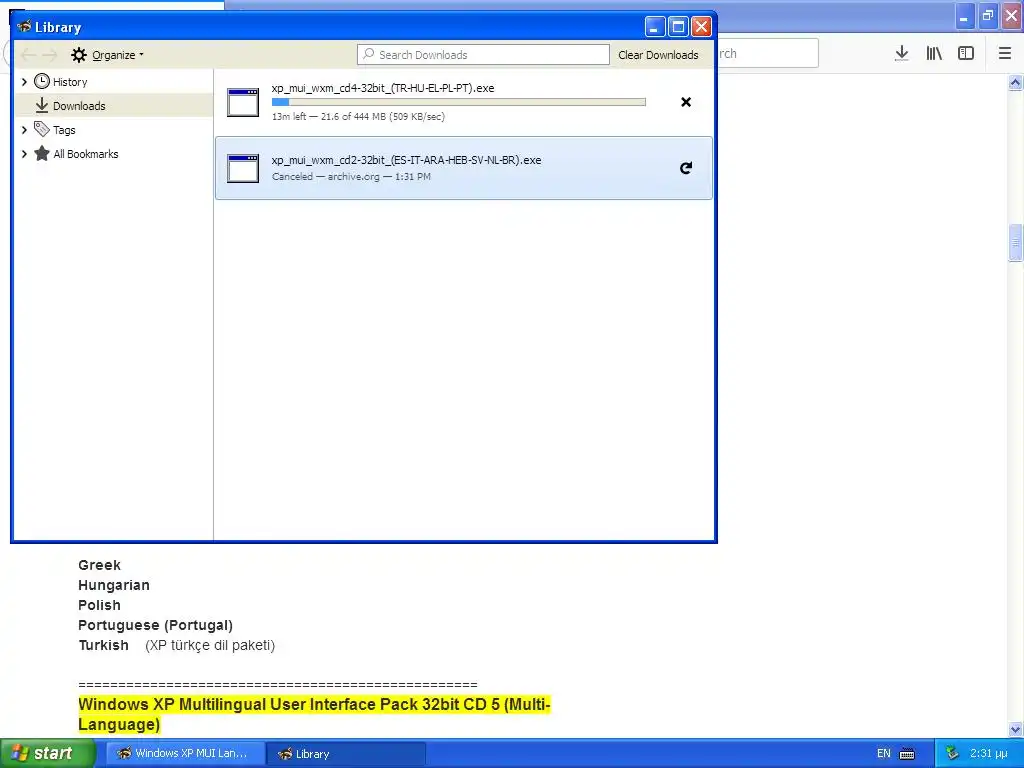The image size is (1024, 768).
Task: Click the EN language indicator
Action: click(884, 754)
